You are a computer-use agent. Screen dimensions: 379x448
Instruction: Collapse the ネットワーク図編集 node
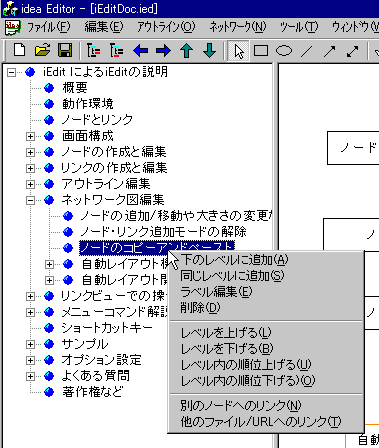[x=30, y=200]
